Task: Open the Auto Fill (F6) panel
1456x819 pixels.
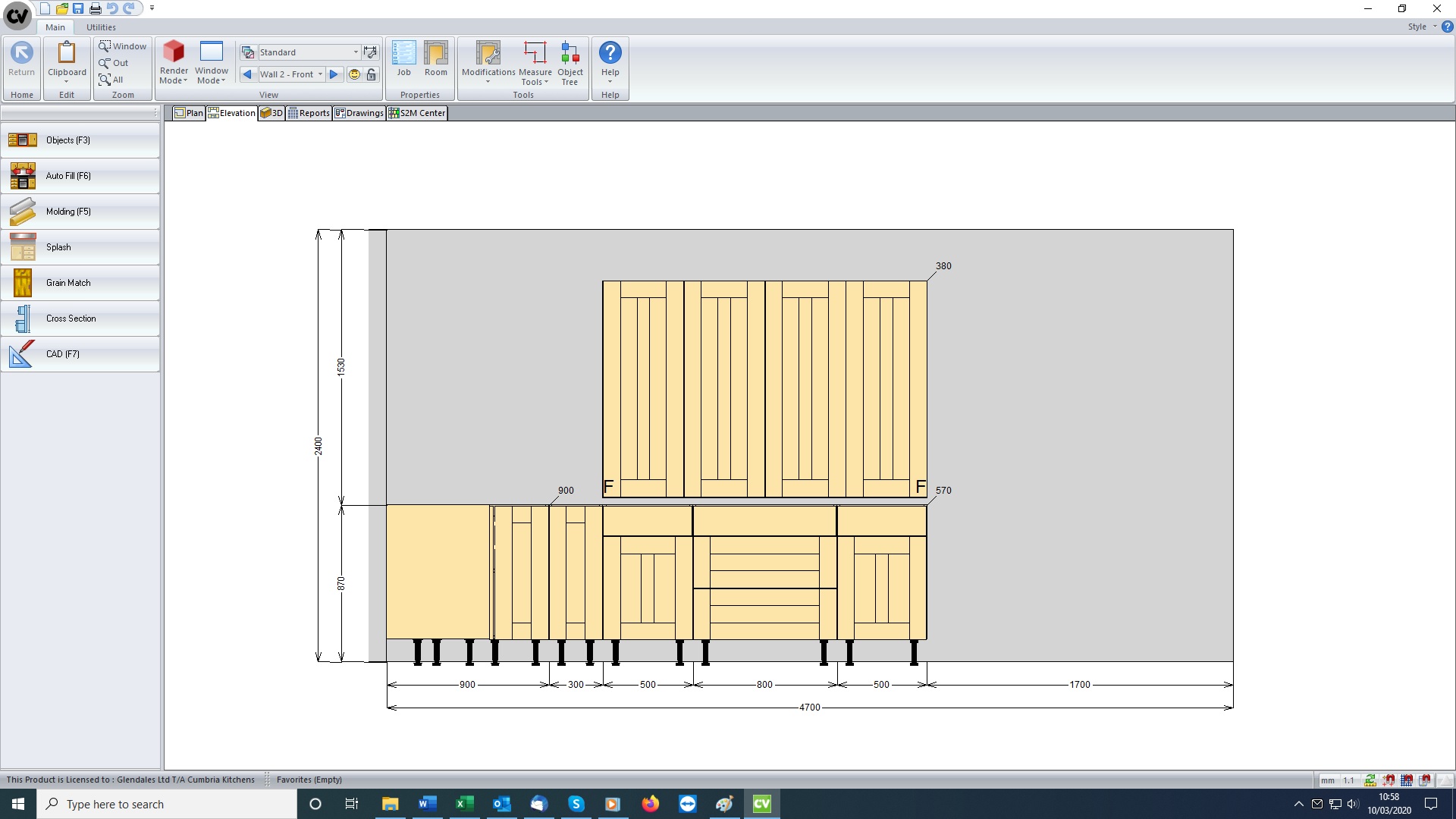Action: (80, 176)
